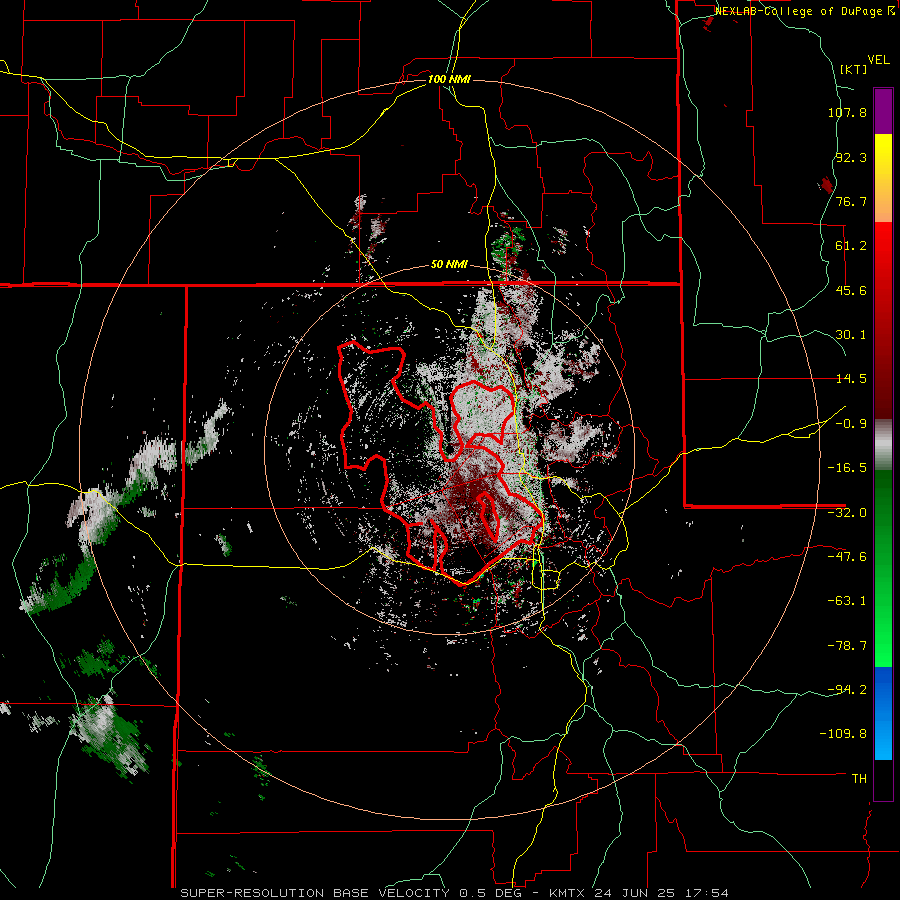Click the 92.3 scale value
The image size is (900, 900).
(851, 157)
